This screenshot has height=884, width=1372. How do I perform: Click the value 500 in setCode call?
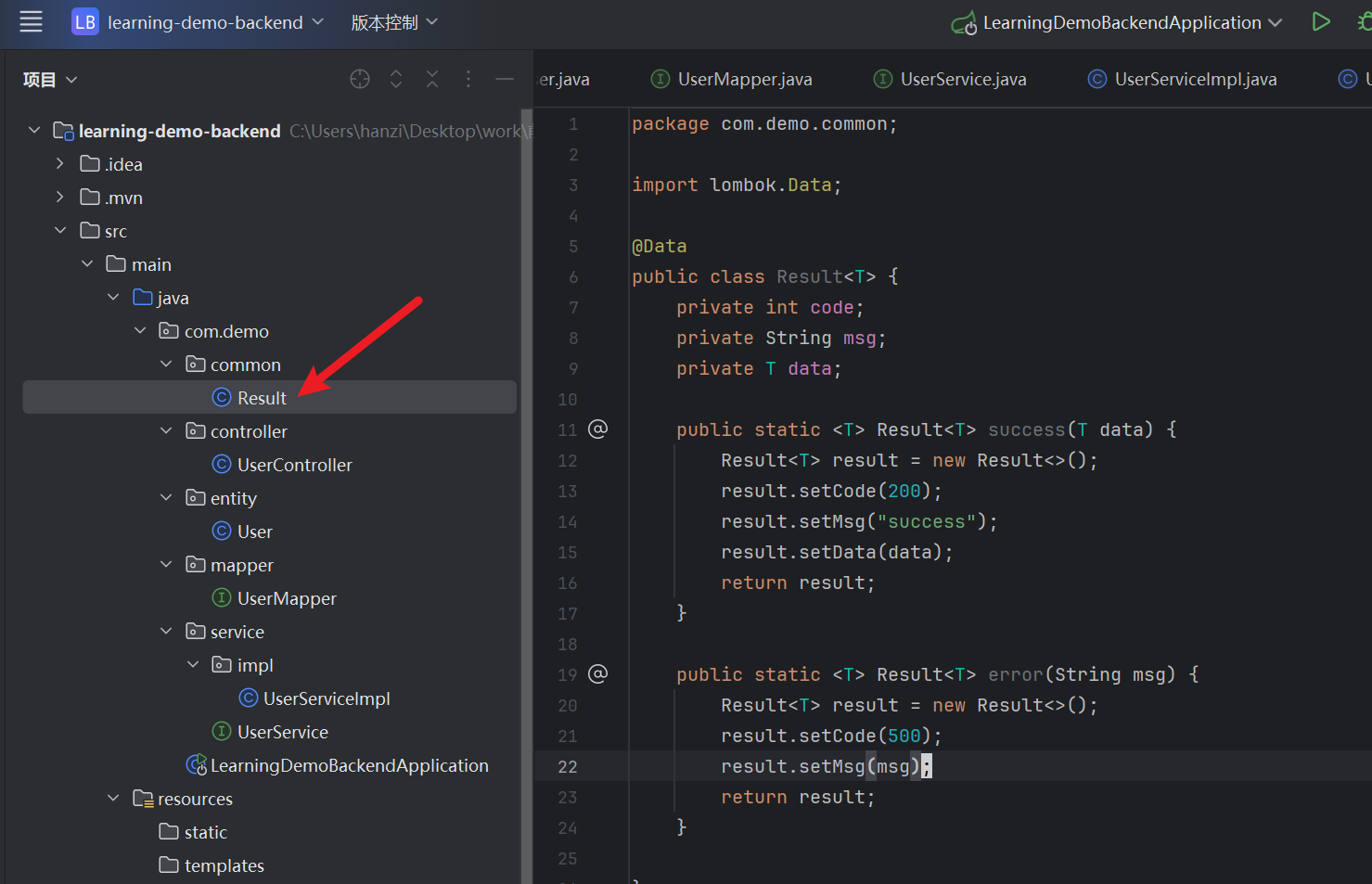pyautogui.click(x=904, y=736)
